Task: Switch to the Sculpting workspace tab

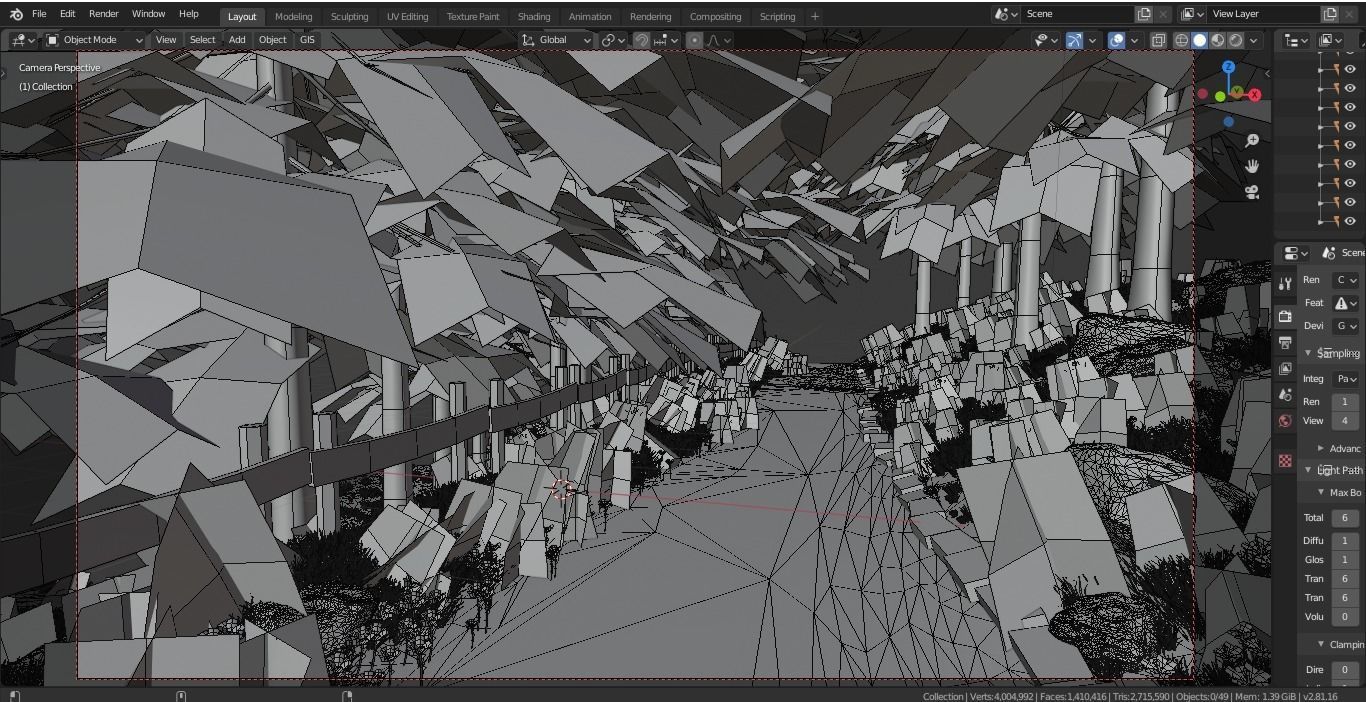Action: pos(349,16)
